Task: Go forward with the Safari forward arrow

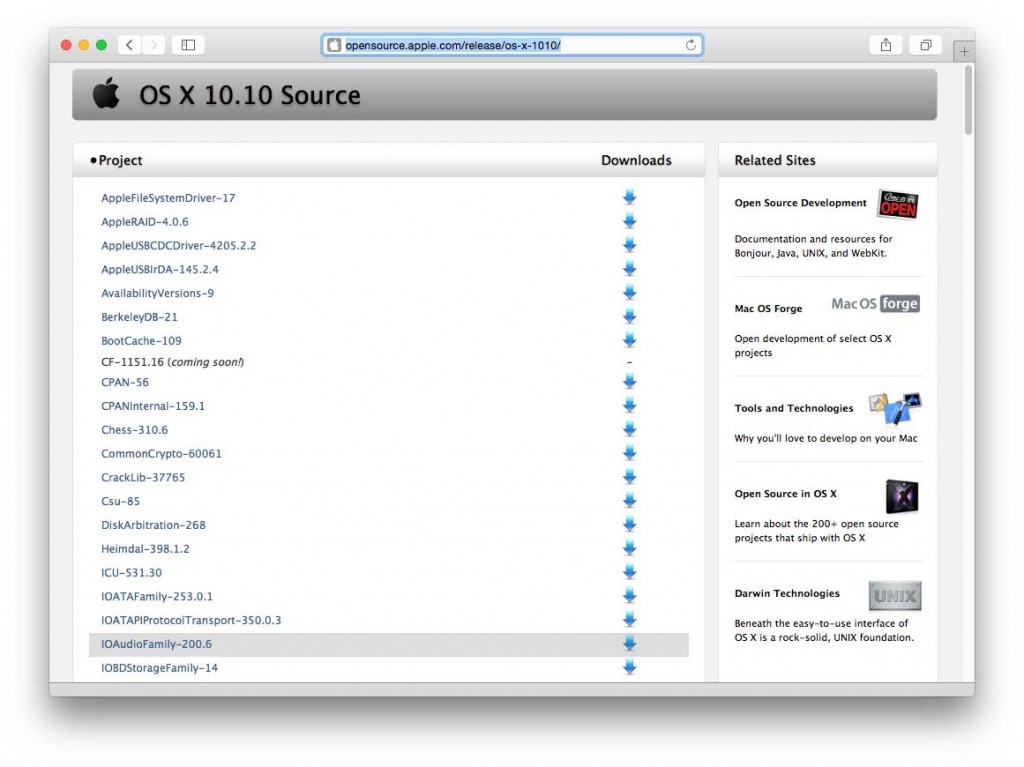Action: pyautogui.click(x=153, y=45)
